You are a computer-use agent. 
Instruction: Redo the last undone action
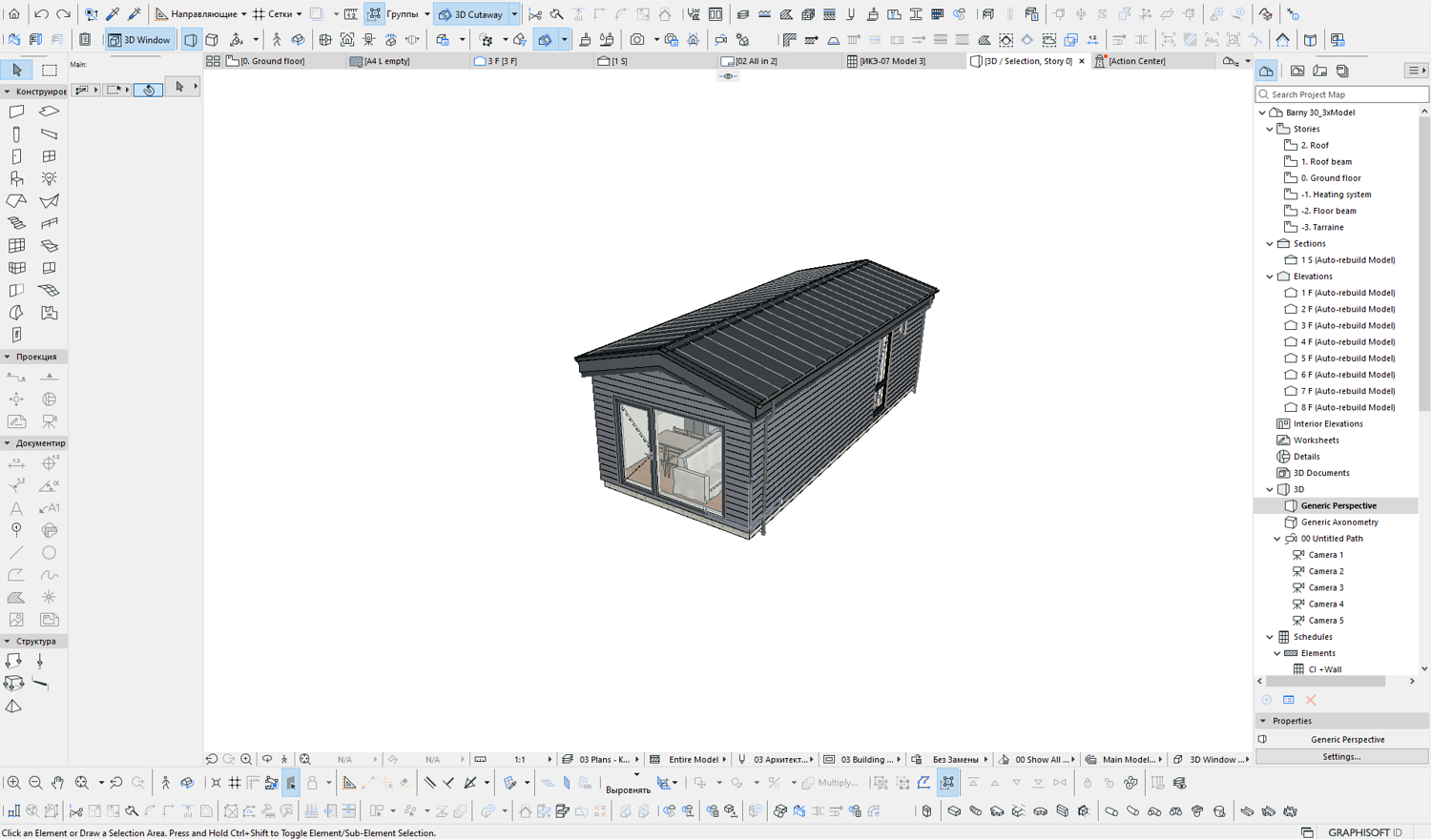coord(63,14)
